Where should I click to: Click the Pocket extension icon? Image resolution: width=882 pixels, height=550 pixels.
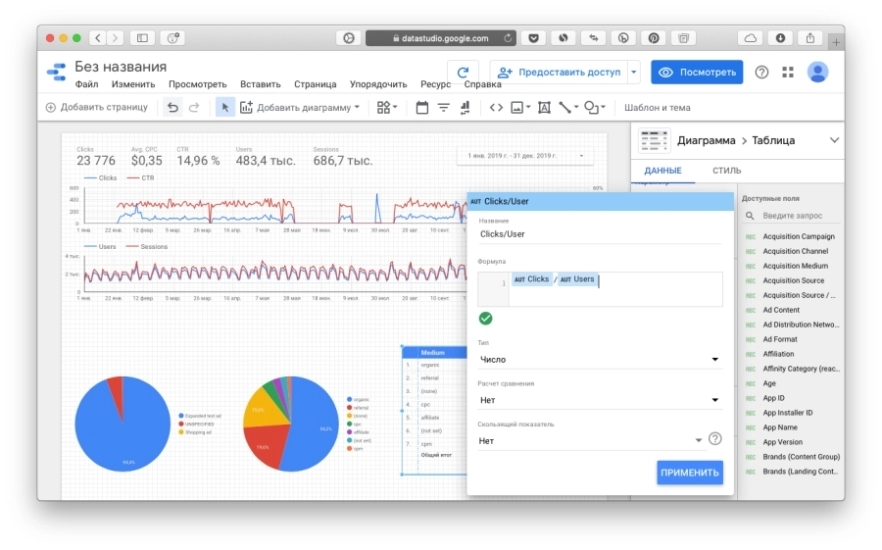click(533, 38)
